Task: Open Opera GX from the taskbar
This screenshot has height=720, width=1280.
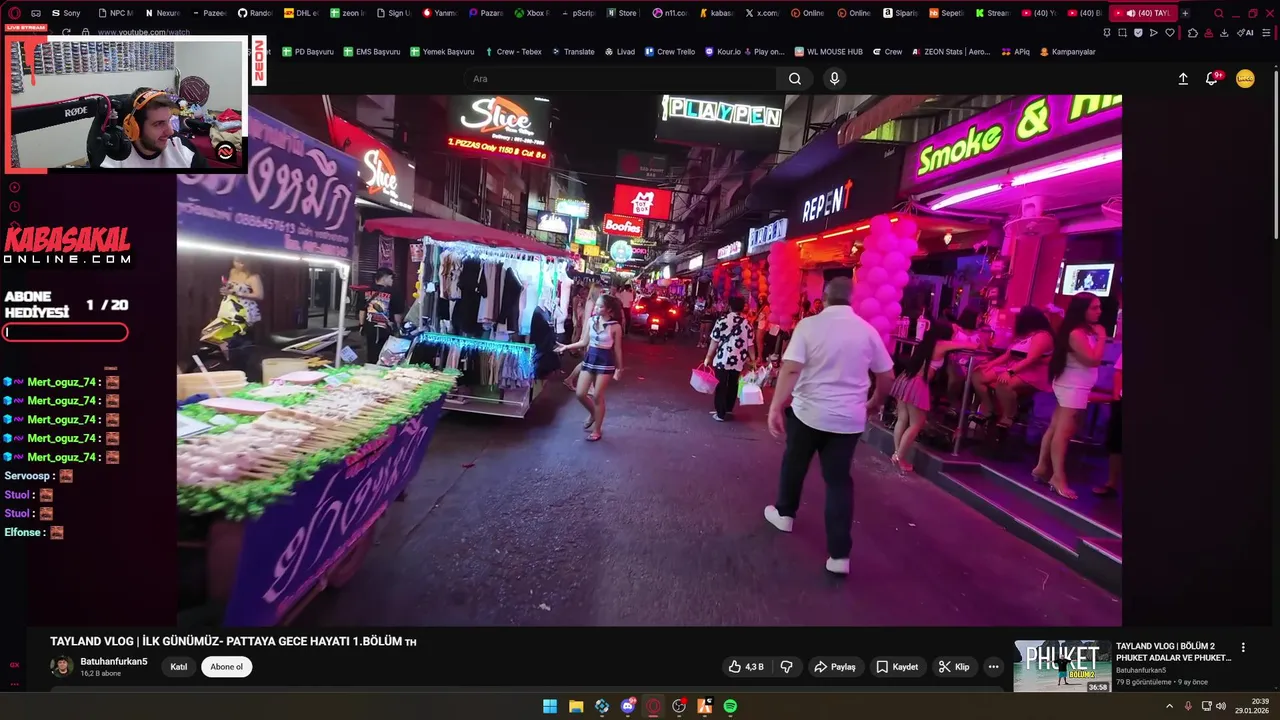Action: pyautogui.click(x=654, y=706)
